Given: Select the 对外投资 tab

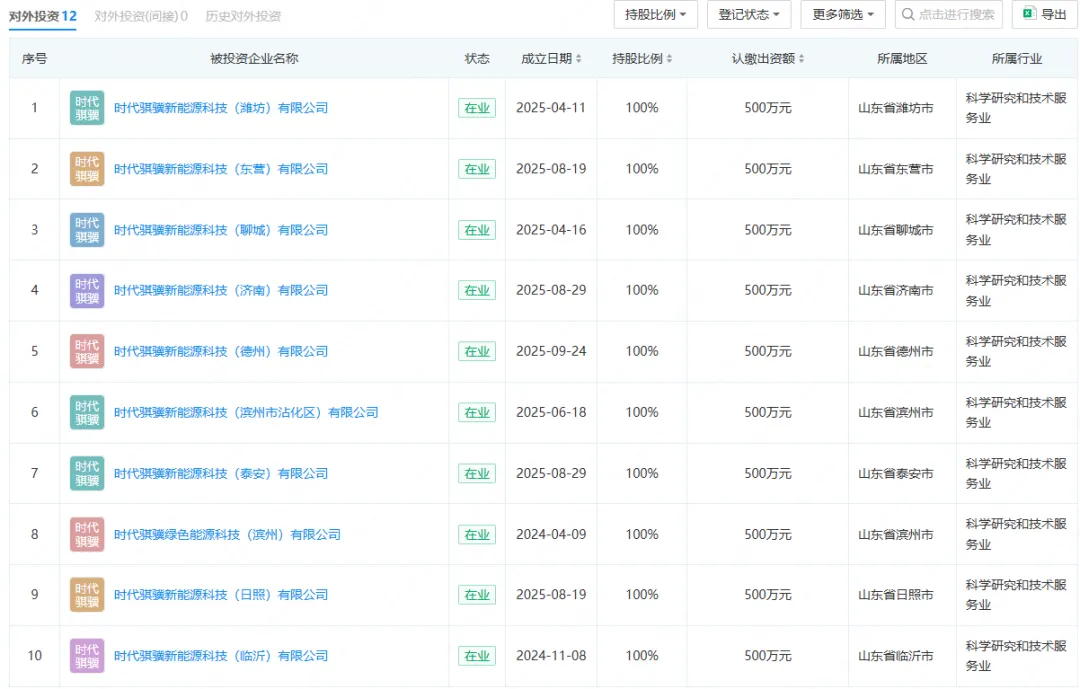Looking at the screenshot, I should pyautogui.click(x=43, y=16).
